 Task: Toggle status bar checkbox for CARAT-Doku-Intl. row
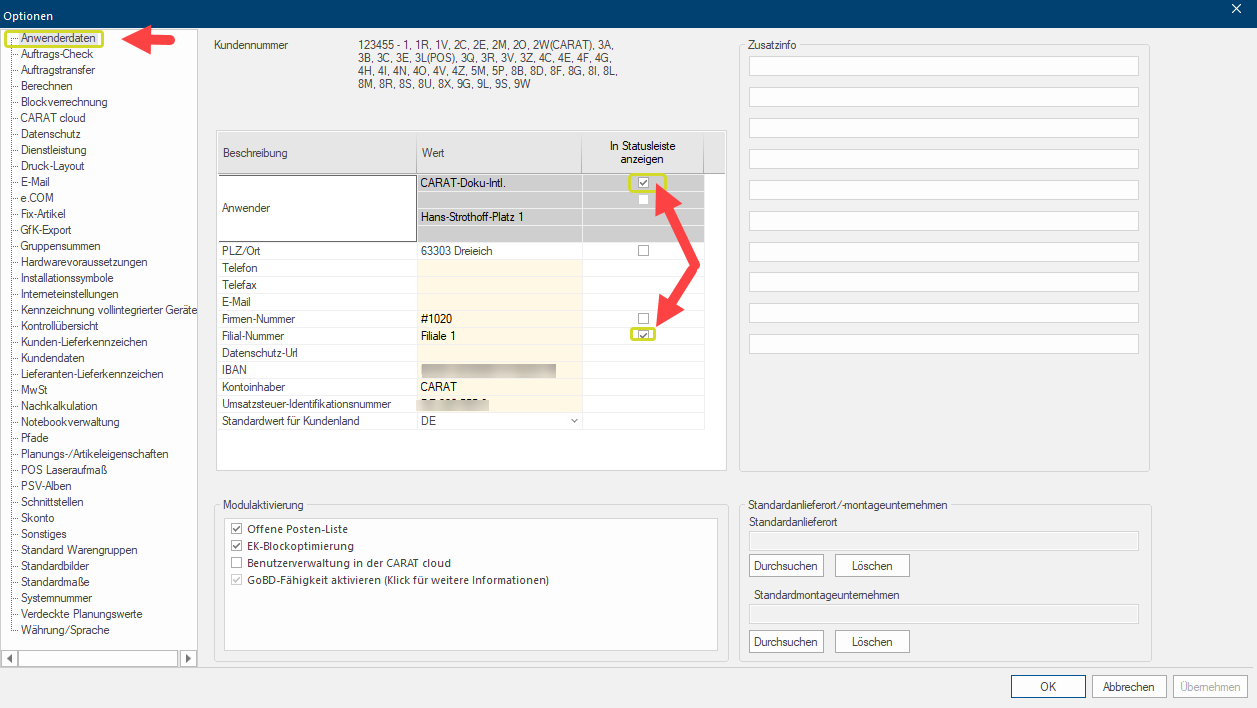point(643,183)
